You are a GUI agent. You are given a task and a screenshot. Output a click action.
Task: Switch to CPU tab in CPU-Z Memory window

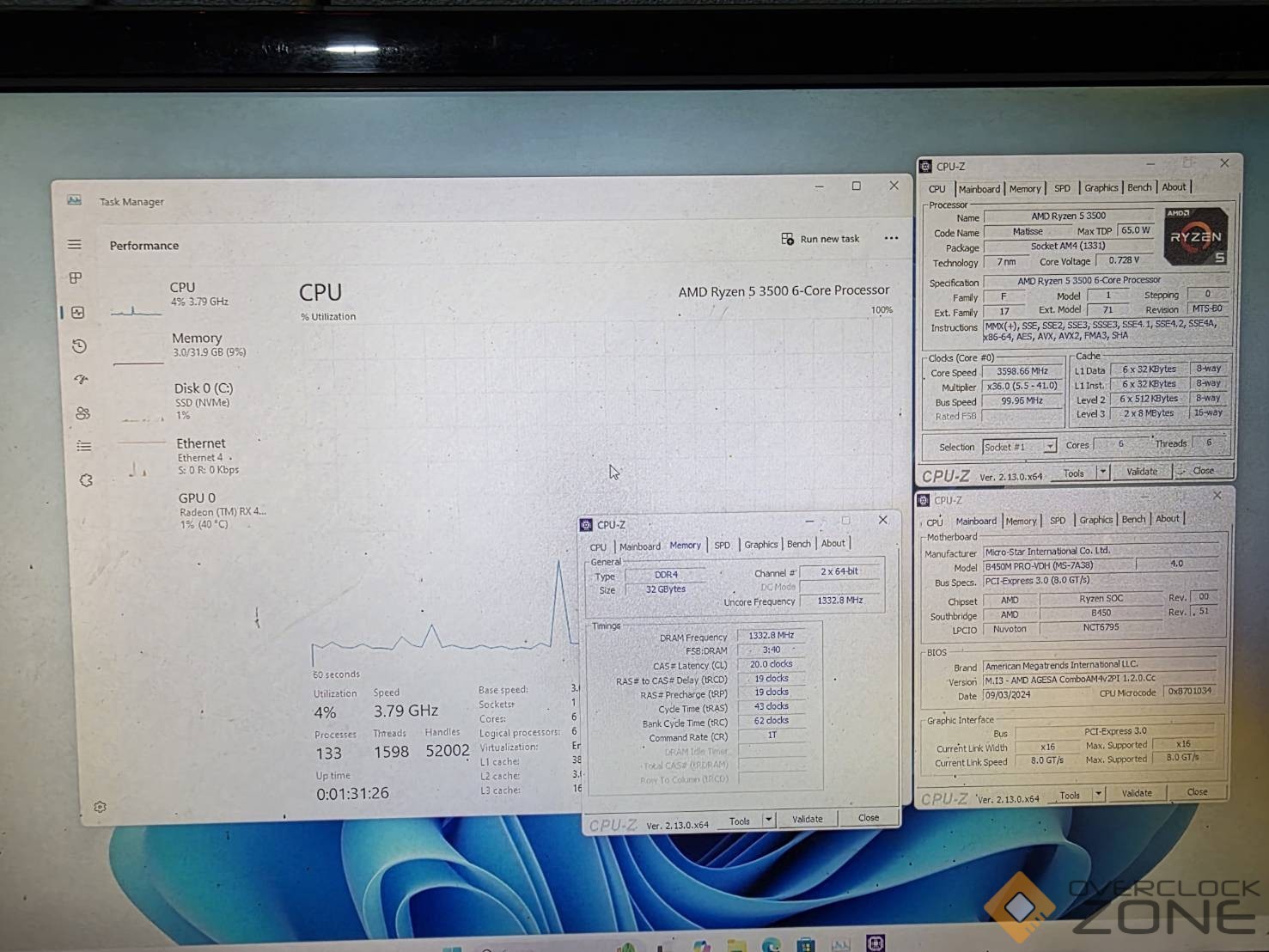pos(598,546)
